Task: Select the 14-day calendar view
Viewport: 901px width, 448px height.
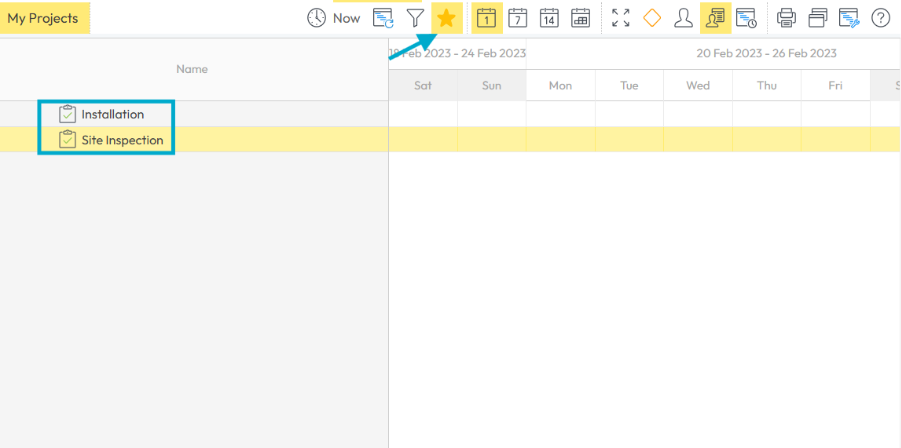Action: pos(549,18)
